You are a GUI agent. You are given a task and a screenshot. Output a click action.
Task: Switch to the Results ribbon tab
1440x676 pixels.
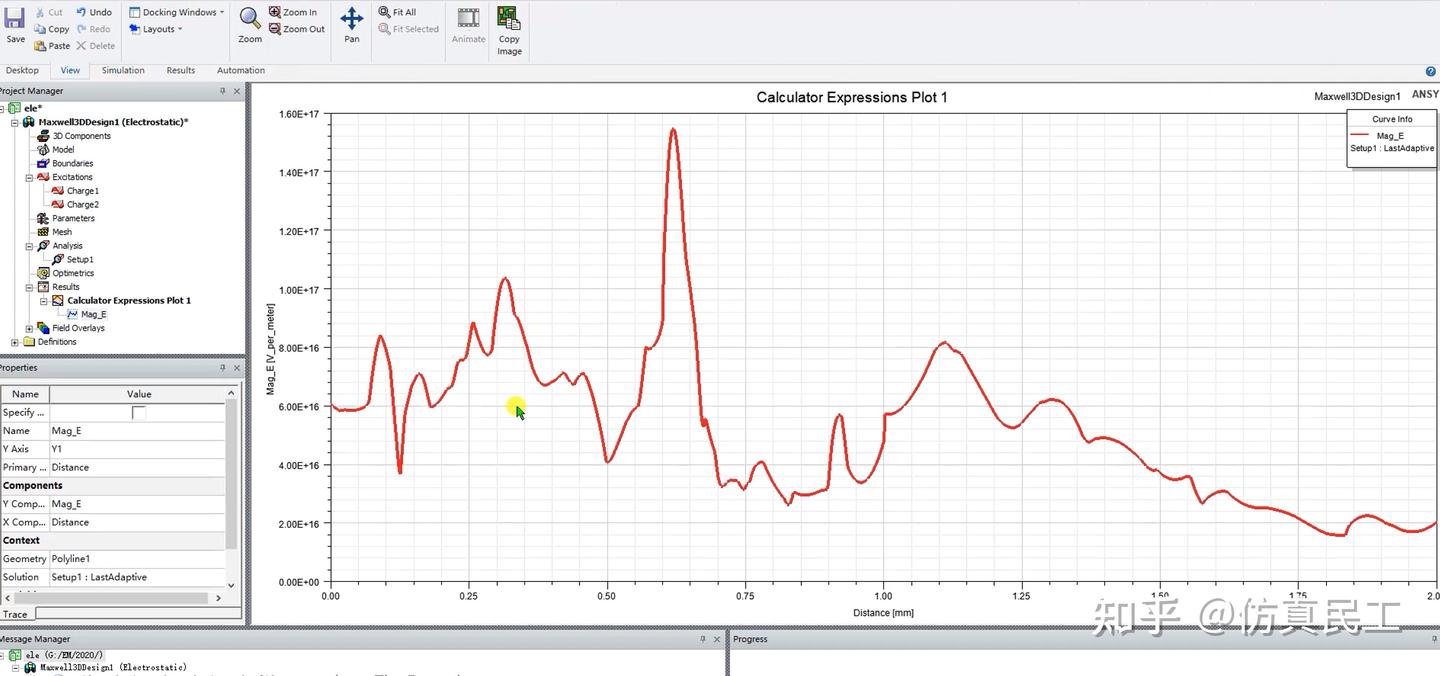tap(181, 70)
